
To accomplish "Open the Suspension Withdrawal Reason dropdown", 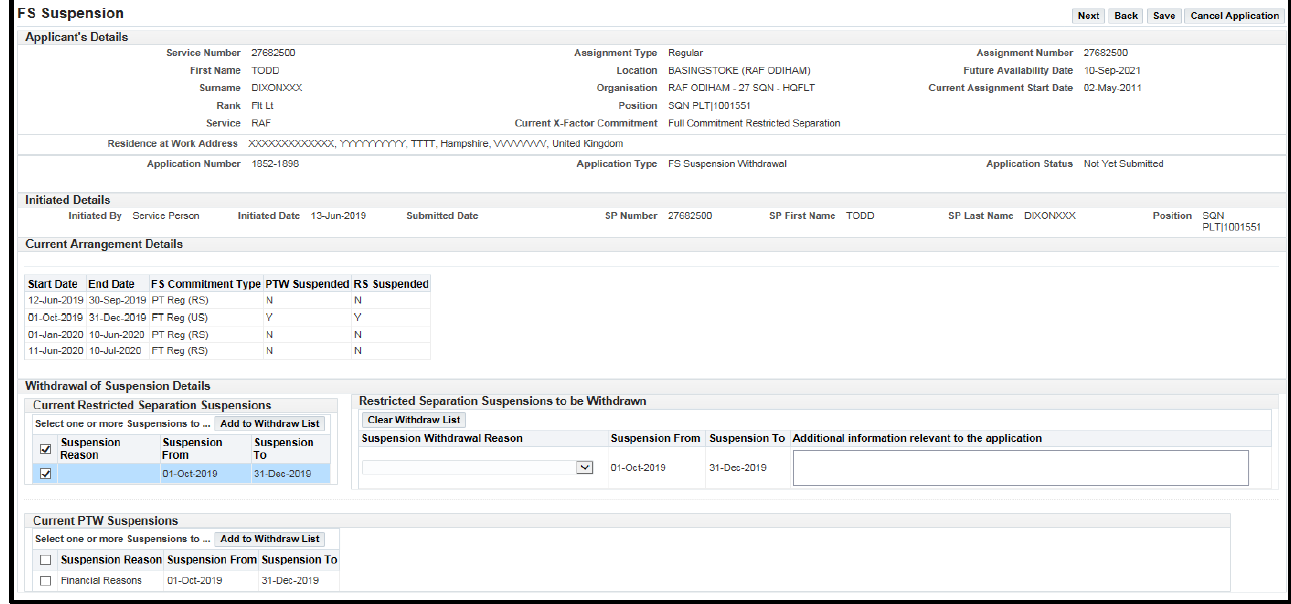I will (x=585, y=467).
